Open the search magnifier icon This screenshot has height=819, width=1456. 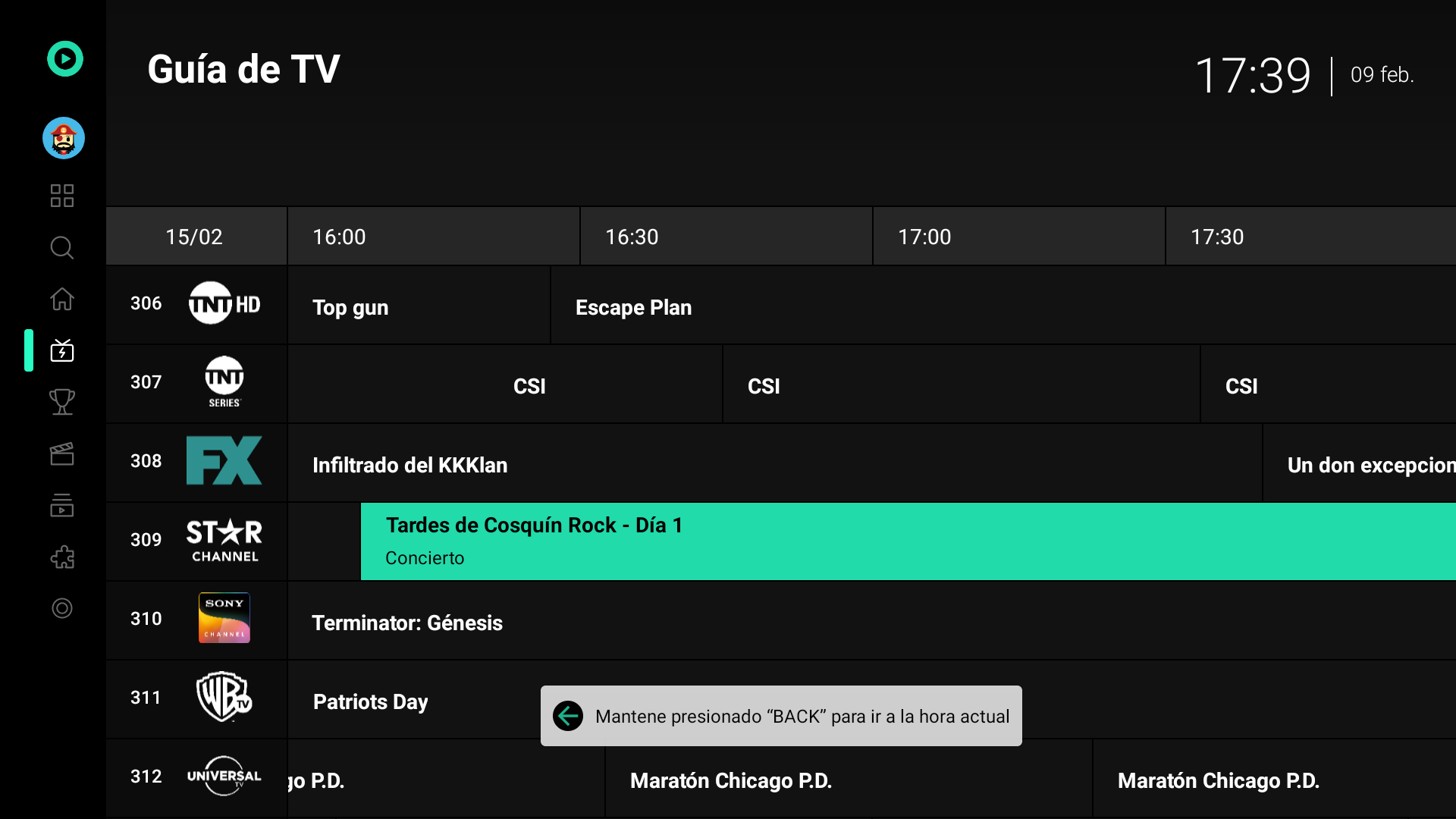pyautogui.click(x=62, y=247)
